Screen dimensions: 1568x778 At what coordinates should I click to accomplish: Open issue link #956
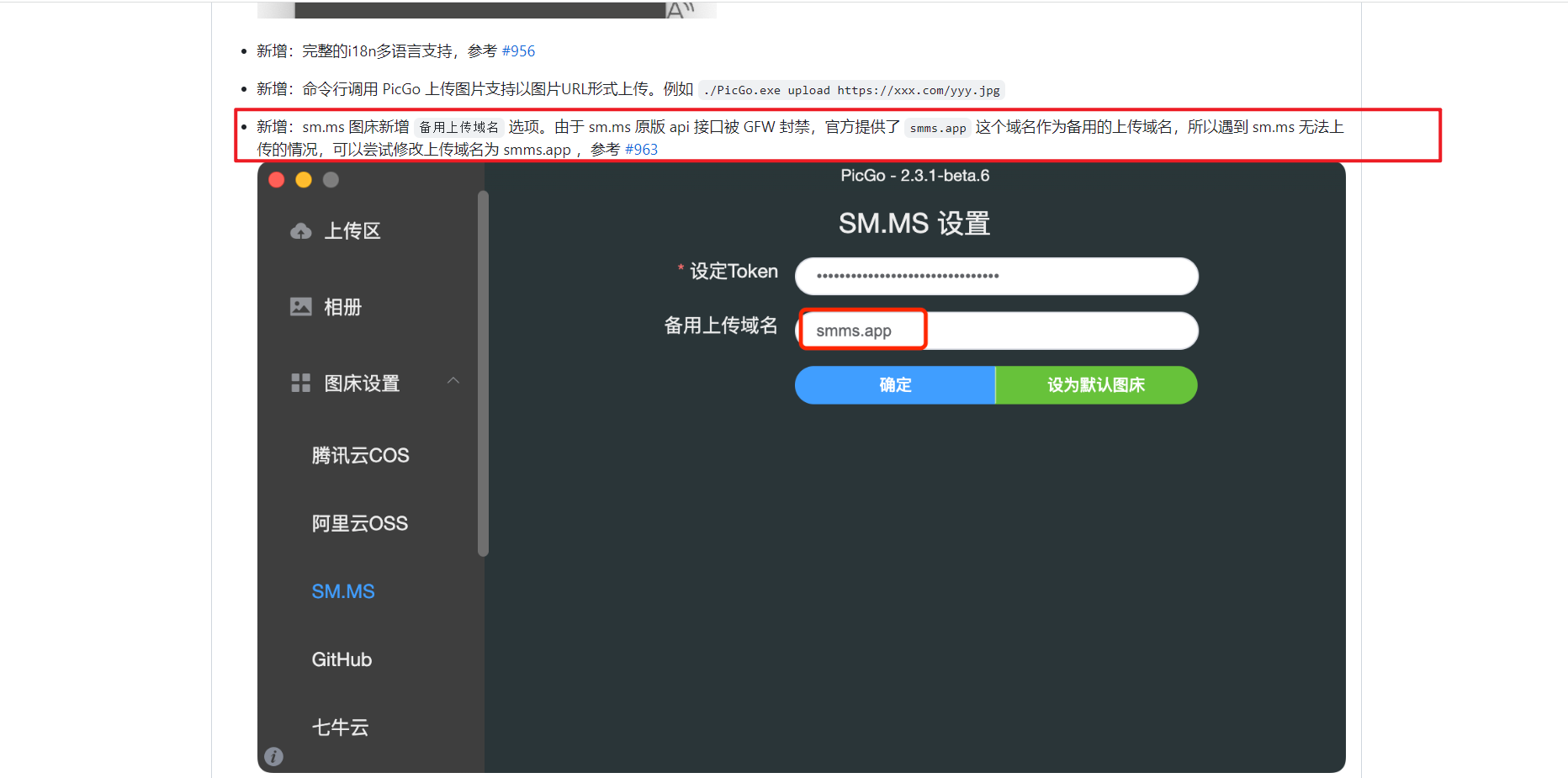(518, 51)
